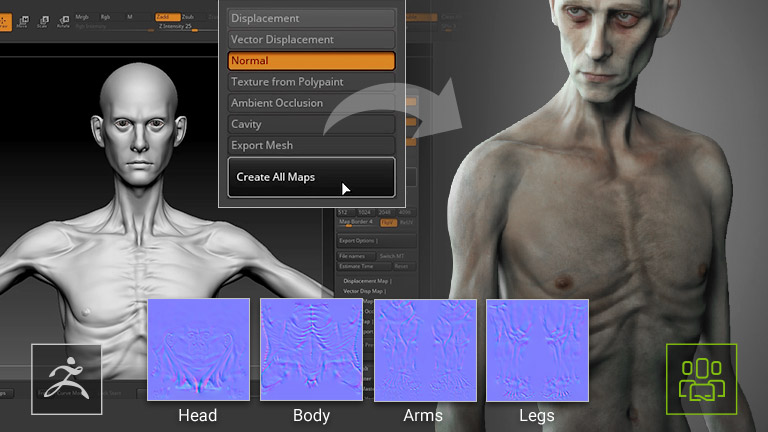Expand the Vector Disp Map section
768x432 pixels.
tap(366, 292)
